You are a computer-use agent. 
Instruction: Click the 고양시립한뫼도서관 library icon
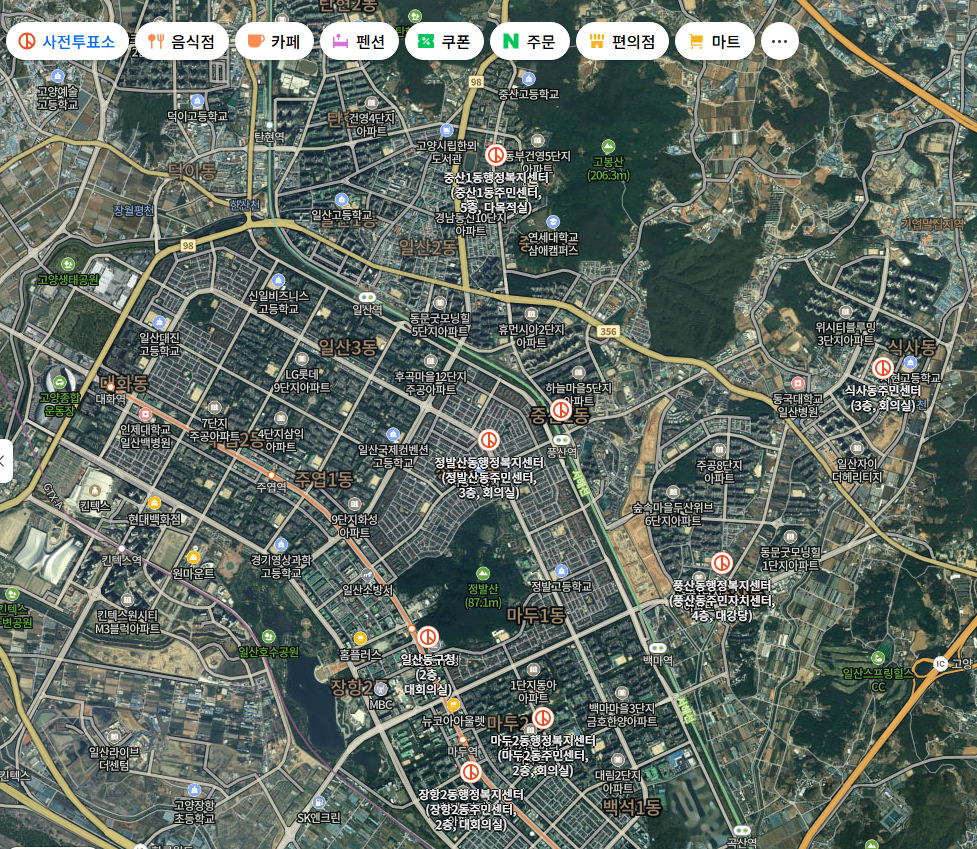tap(446, 130)
